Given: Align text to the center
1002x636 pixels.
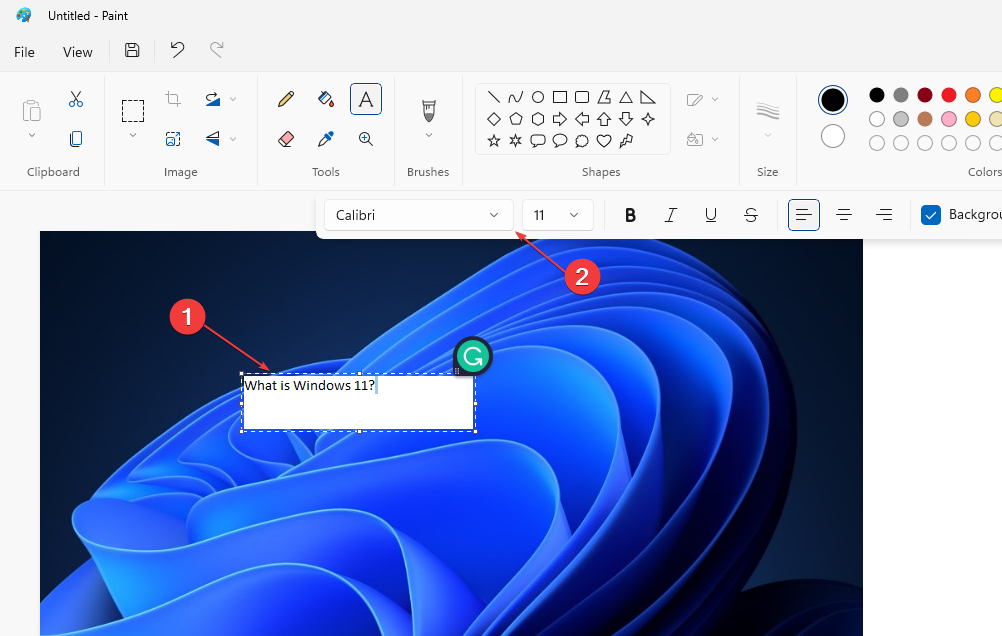Looking at the screenshot, I should [x=844, y=215].
